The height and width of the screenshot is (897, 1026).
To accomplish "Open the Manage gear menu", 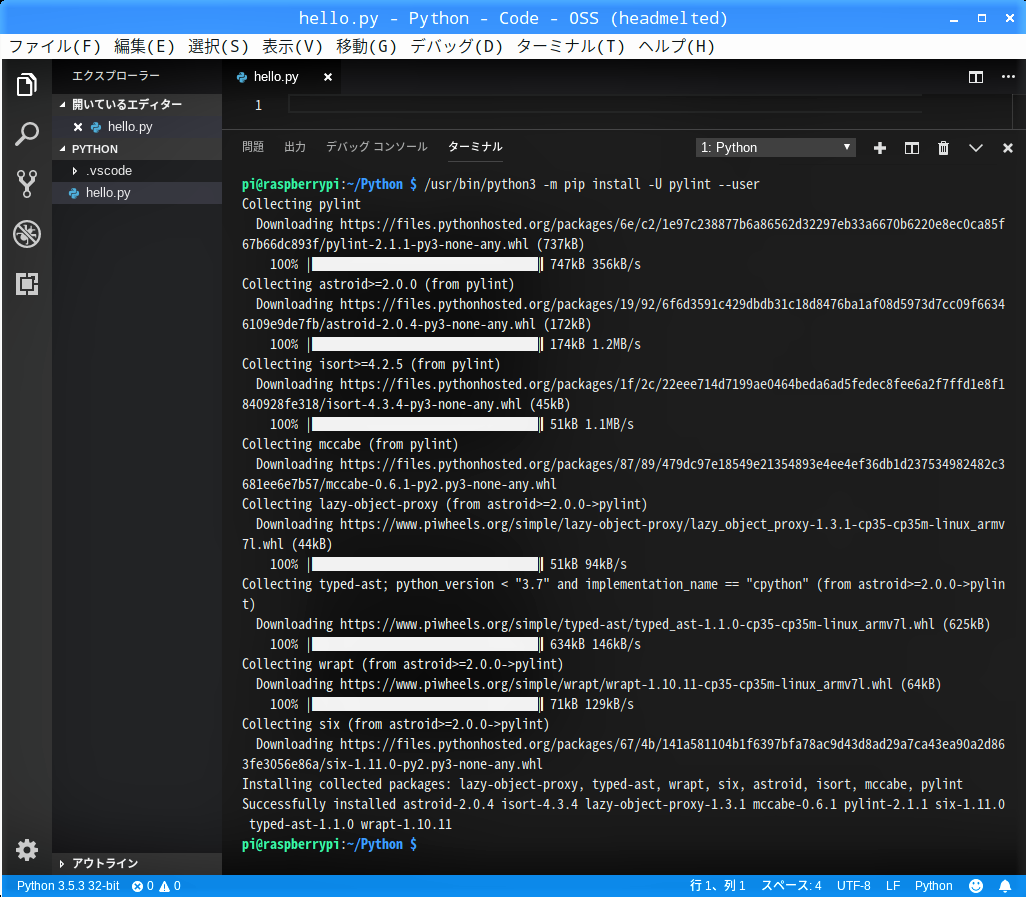I will click(x=27, y=850).
